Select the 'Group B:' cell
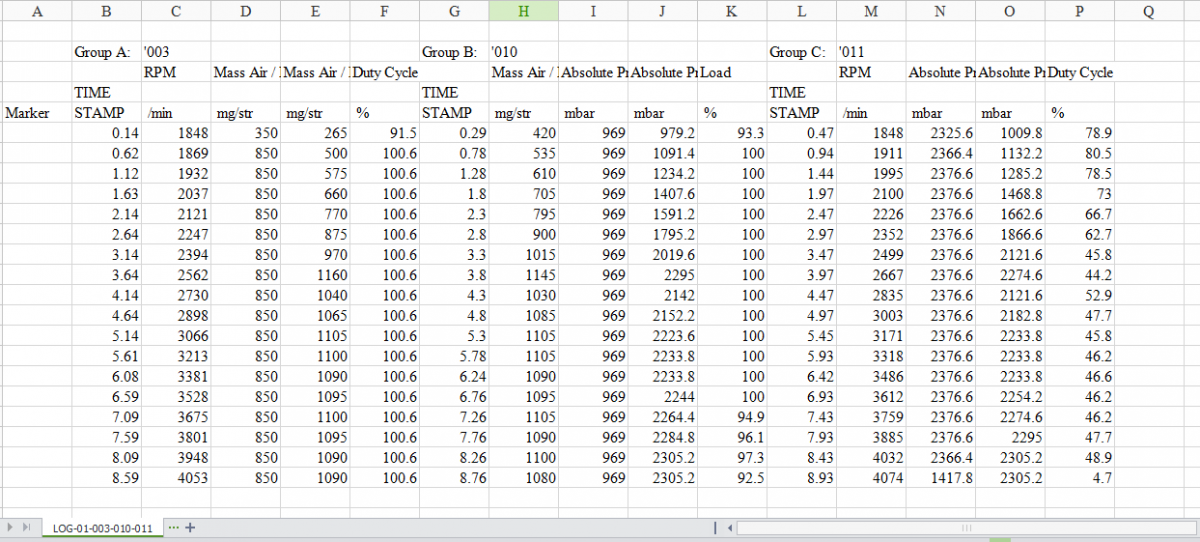Viewport: 1200px width, 542px height. 453,52
